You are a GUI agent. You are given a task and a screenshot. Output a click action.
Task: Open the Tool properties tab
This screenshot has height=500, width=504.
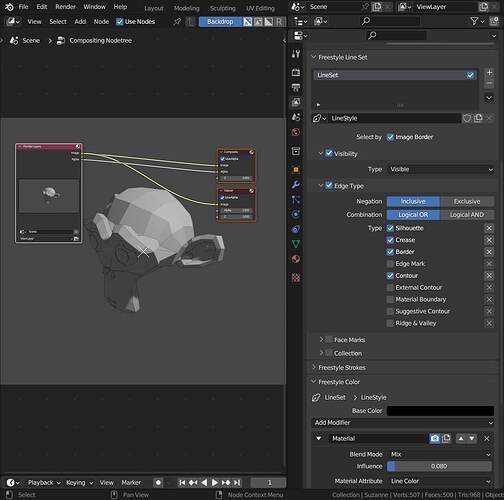point(296,54)
